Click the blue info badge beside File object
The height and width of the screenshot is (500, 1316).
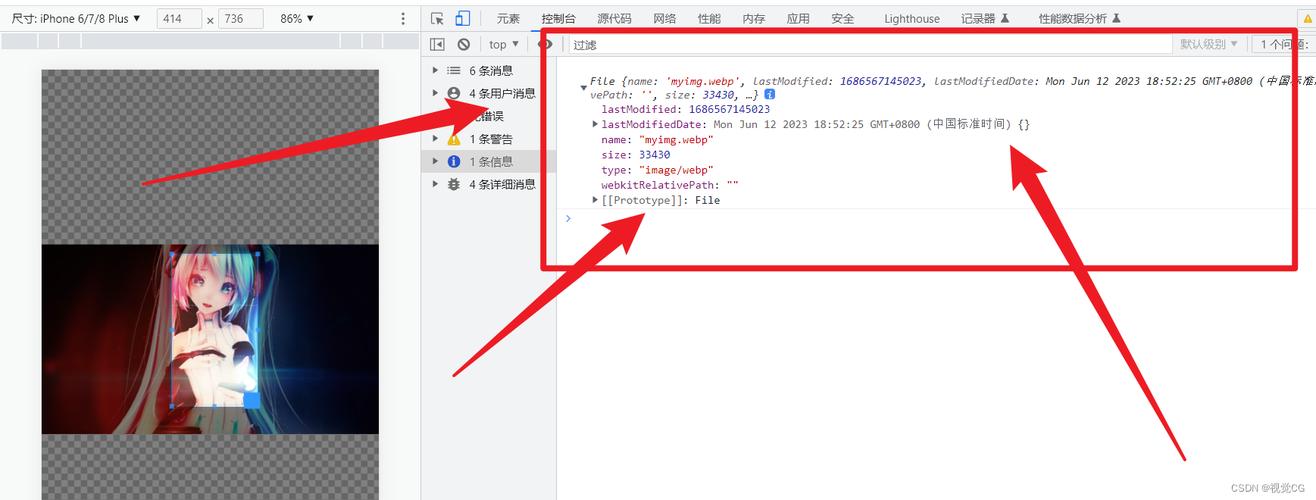coord(770,94)
